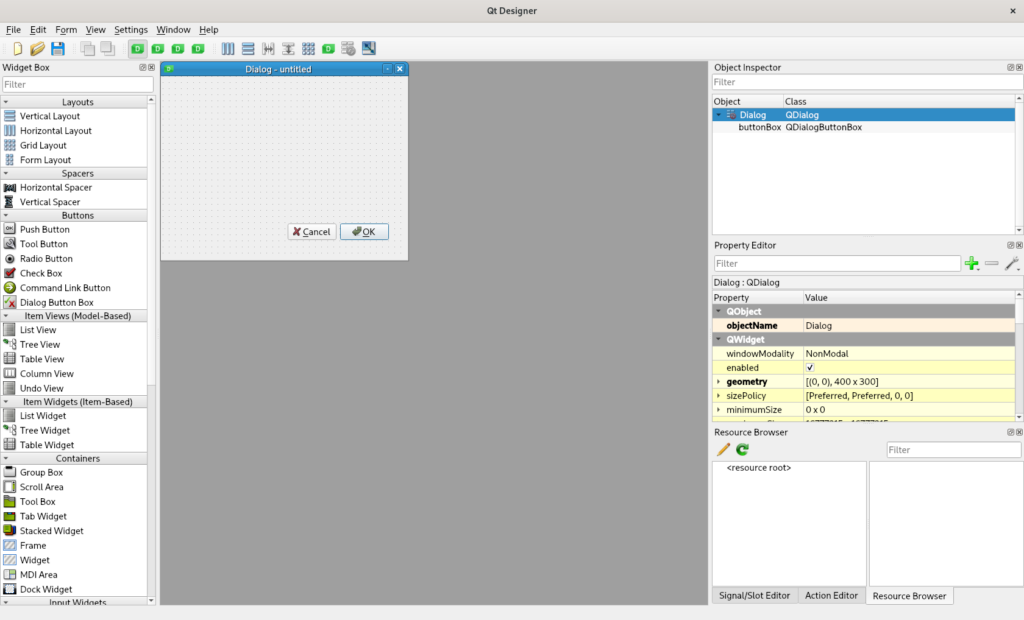Click Cancel button in the dialog form

pos(312,232)
